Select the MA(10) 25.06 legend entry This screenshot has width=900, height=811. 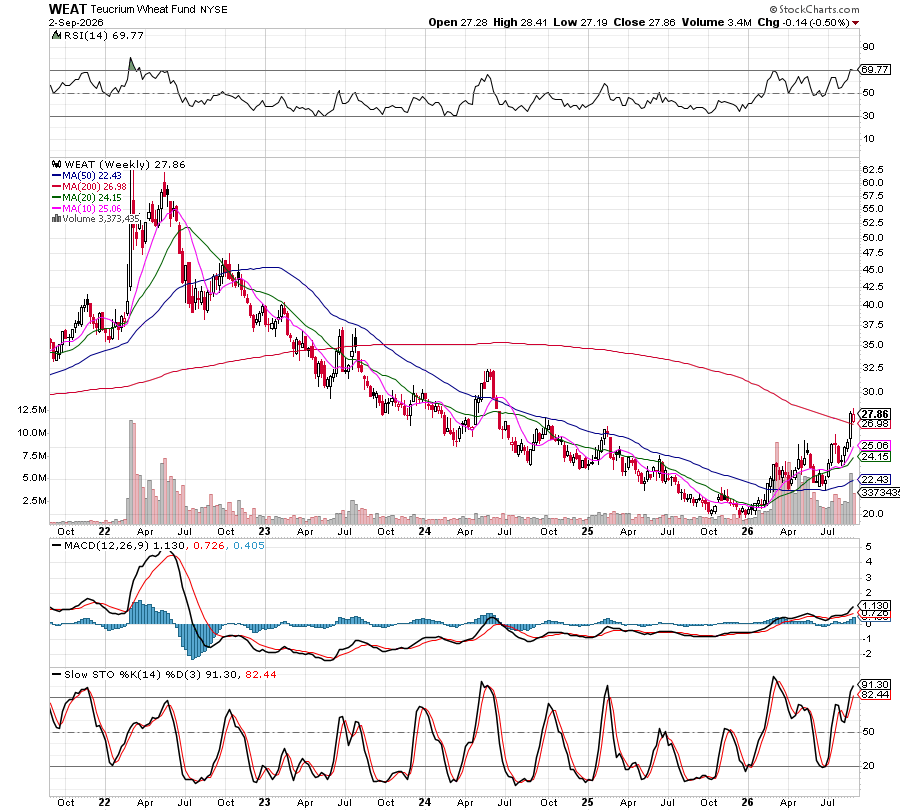coord(86,208)
